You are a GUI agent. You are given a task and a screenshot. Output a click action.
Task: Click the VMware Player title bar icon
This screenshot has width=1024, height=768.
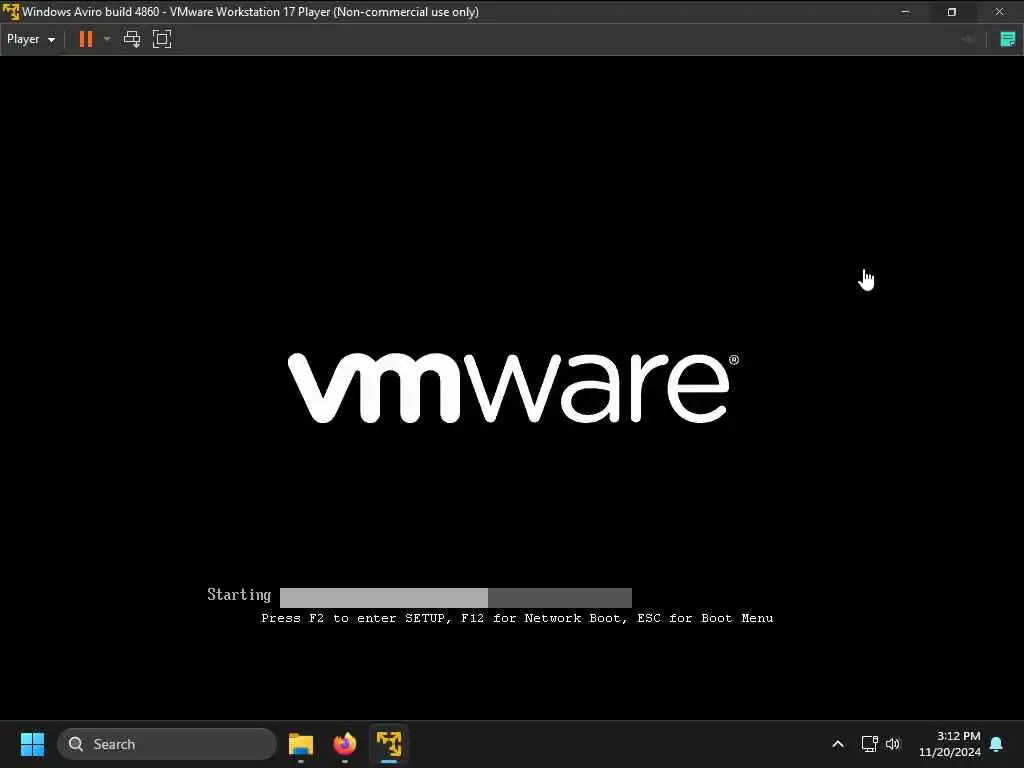[x=10, y=12]
